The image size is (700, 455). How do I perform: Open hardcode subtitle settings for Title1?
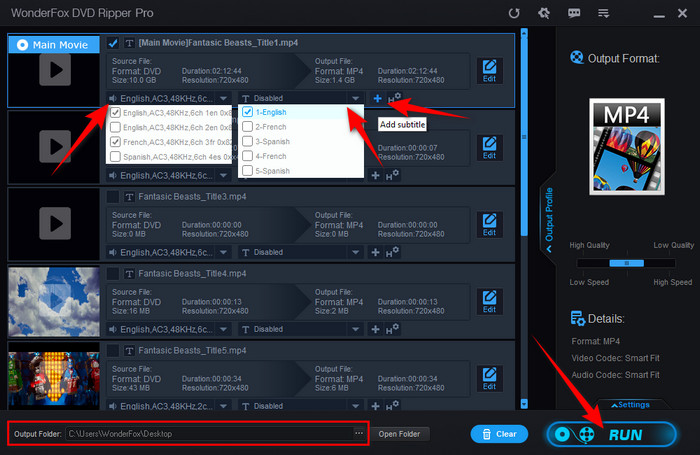tap(394, 98)
